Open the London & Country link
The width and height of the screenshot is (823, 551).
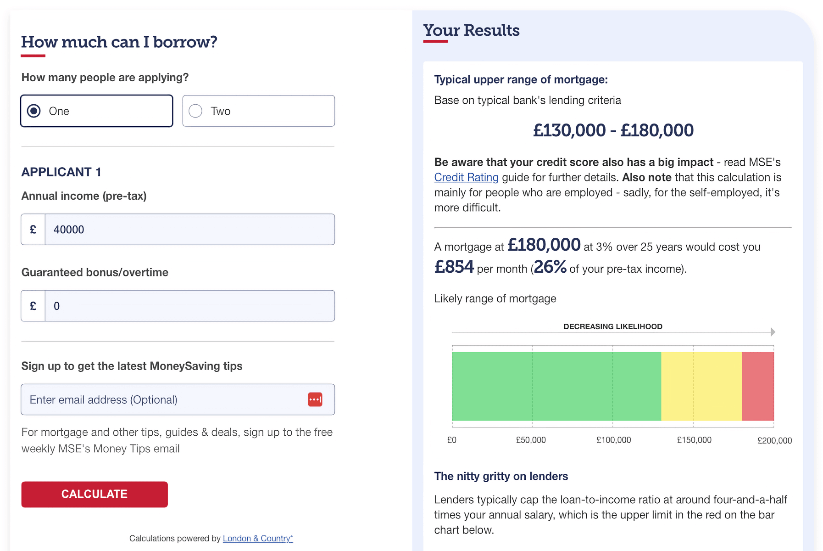pos(257,539)
